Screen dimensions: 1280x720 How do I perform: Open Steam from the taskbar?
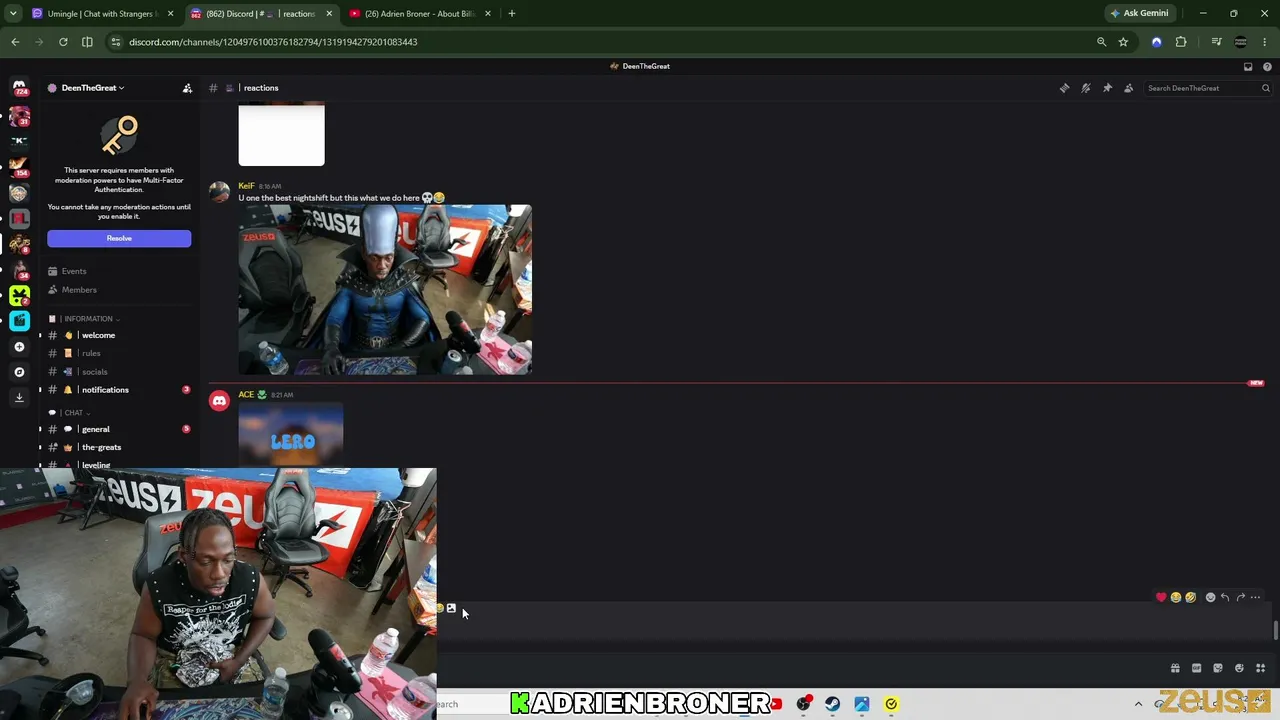tap(832, 704)
